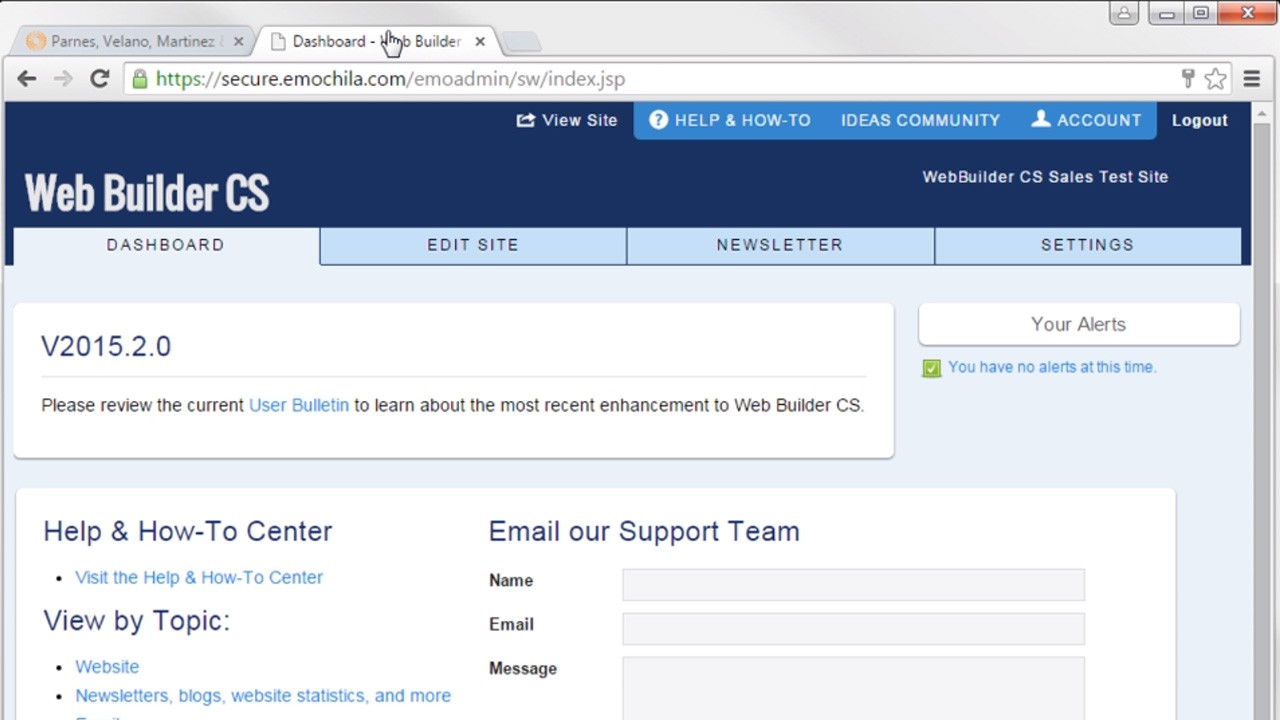Click the browser back arrow
The image size is (1280, 720).
27,79
